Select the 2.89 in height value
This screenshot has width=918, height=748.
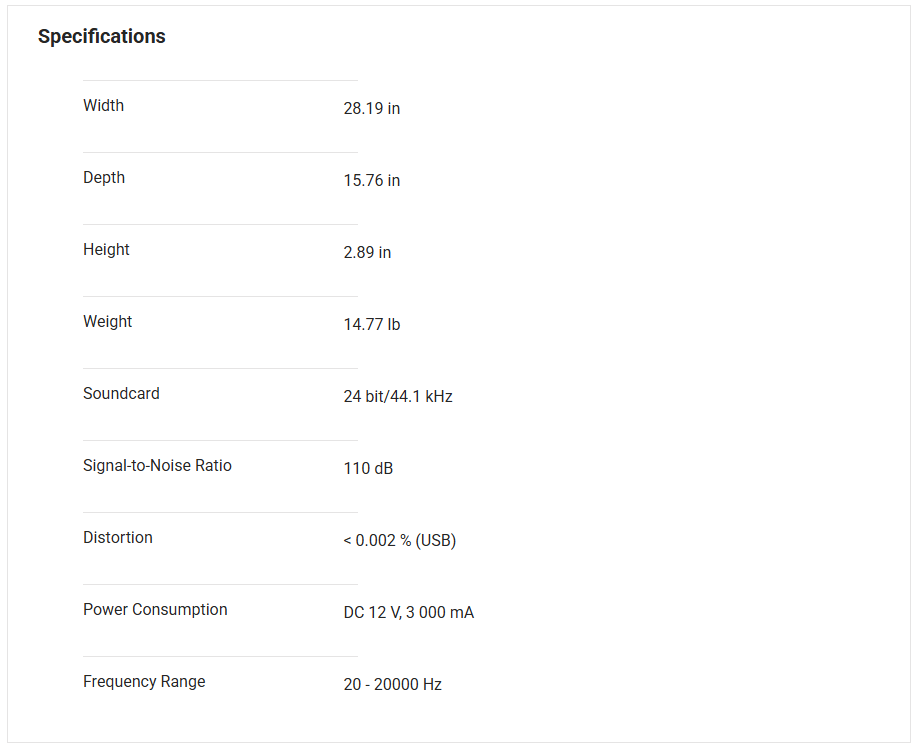367,253
